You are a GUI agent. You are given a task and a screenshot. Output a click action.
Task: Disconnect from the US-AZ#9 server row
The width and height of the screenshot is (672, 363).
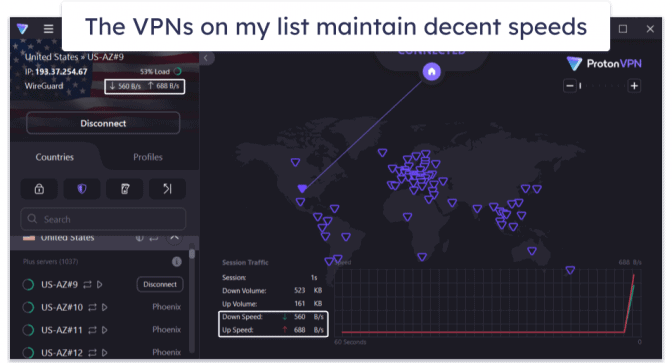click(x=160, y=285)
